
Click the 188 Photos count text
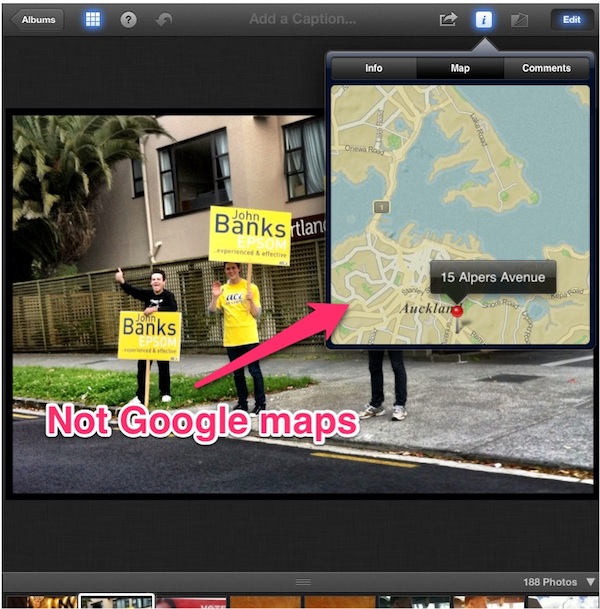pyautogui.click(x=550, y=582)
